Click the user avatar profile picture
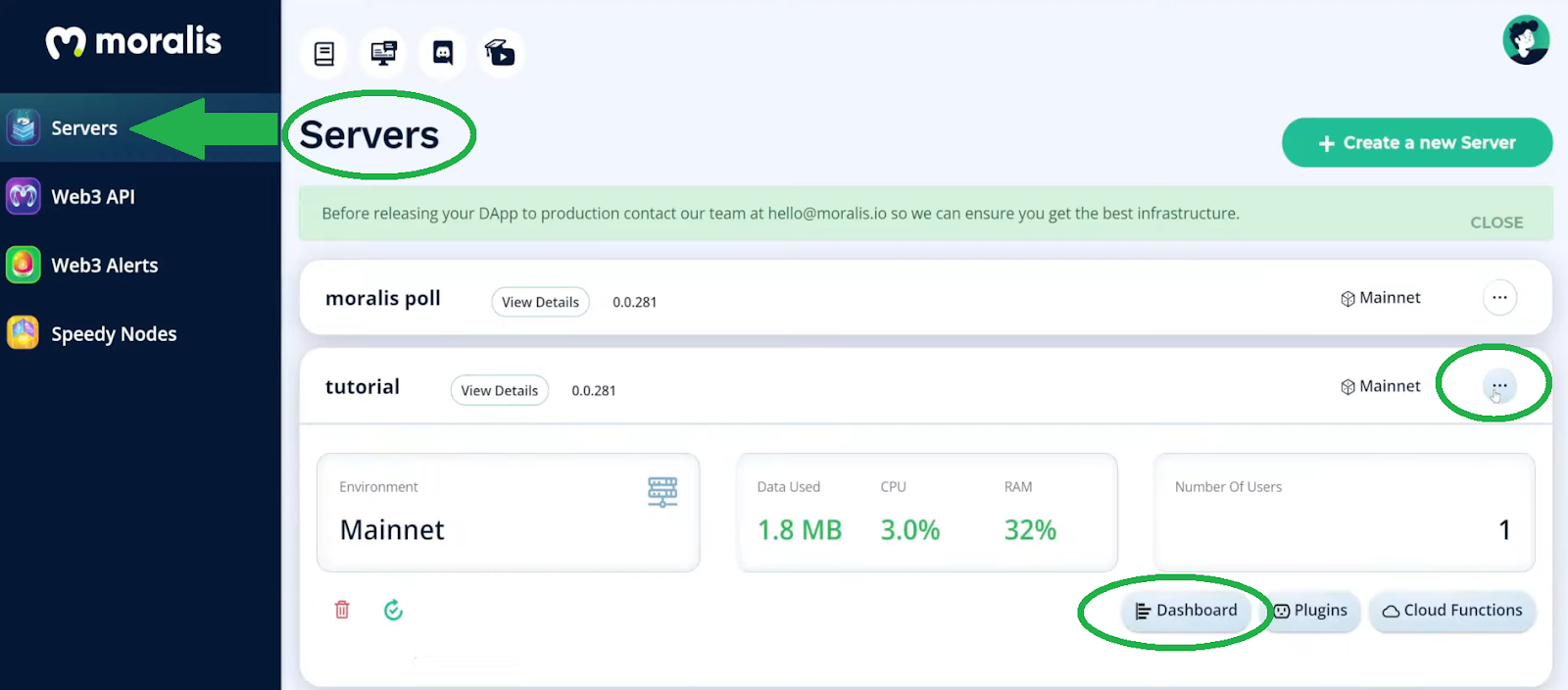 1526,40
